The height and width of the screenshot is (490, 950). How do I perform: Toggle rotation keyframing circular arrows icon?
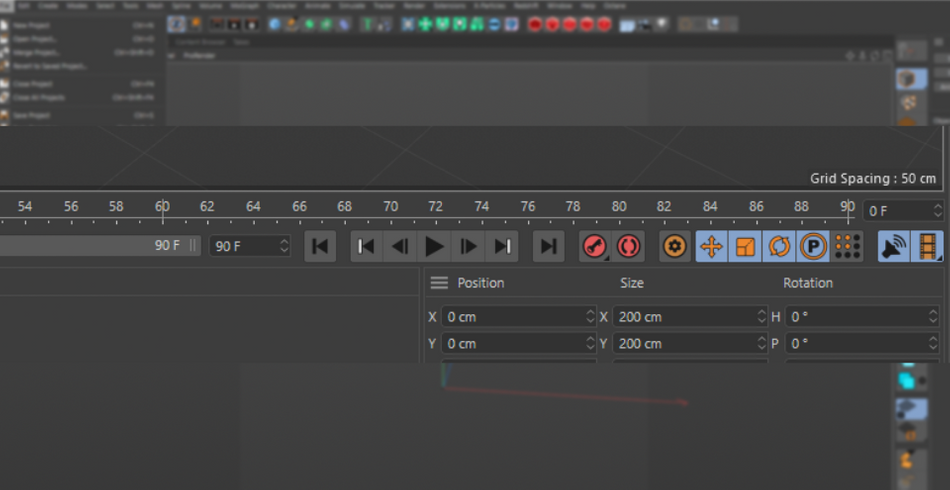point(779,247)
